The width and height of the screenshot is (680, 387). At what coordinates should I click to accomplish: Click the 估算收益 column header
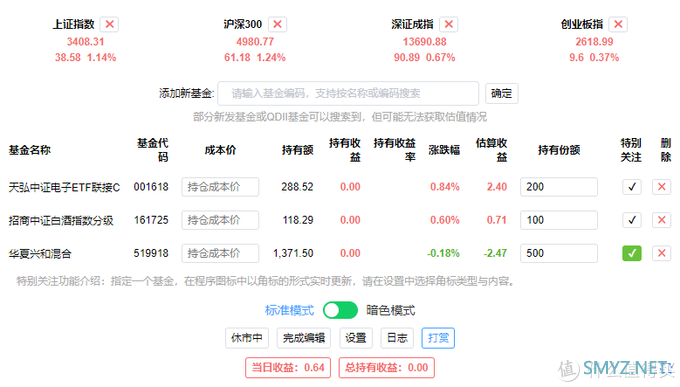click(491, 150)
